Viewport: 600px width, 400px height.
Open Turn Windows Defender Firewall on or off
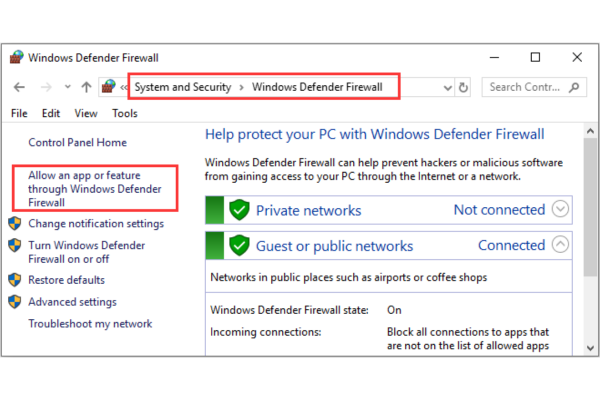(x=86, y=252)
